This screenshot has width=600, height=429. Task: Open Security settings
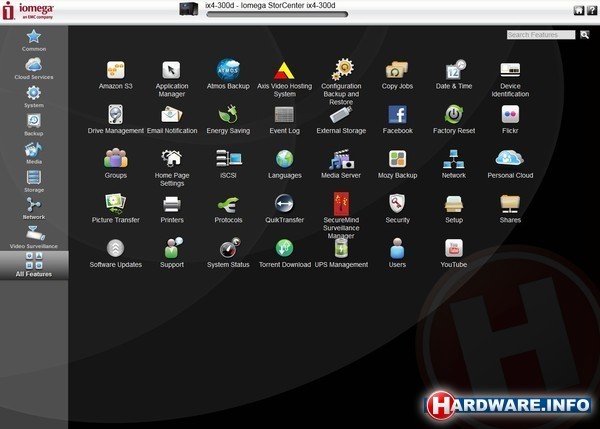pos(397,209)
